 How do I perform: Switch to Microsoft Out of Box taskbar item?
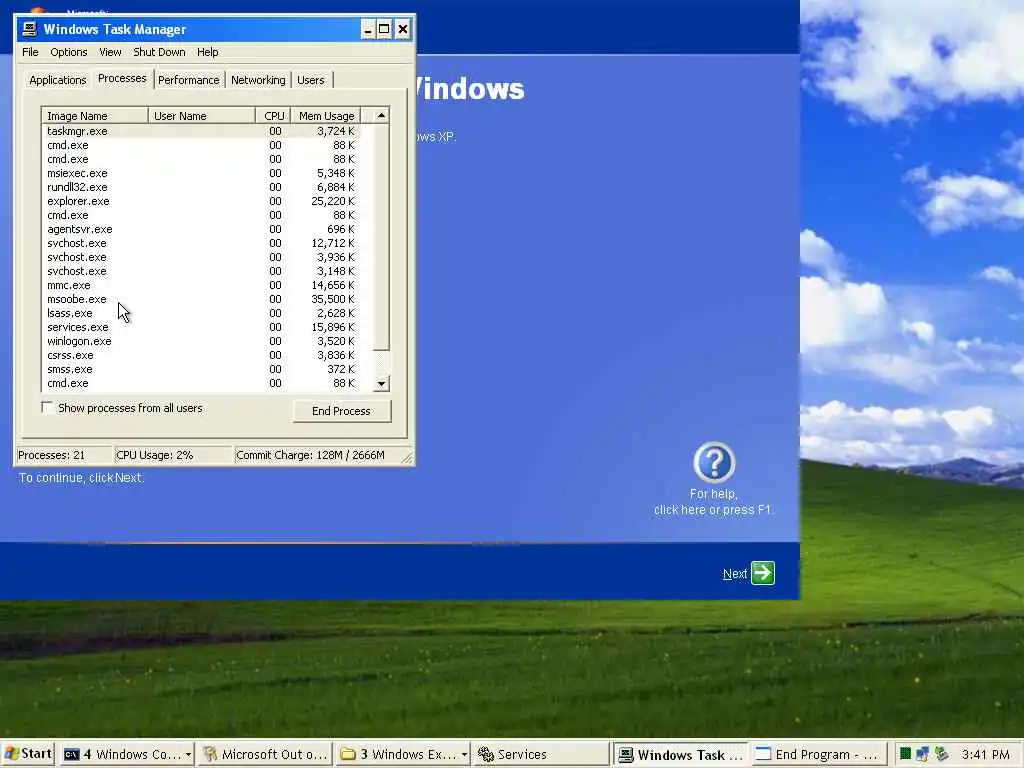point(266,754)
